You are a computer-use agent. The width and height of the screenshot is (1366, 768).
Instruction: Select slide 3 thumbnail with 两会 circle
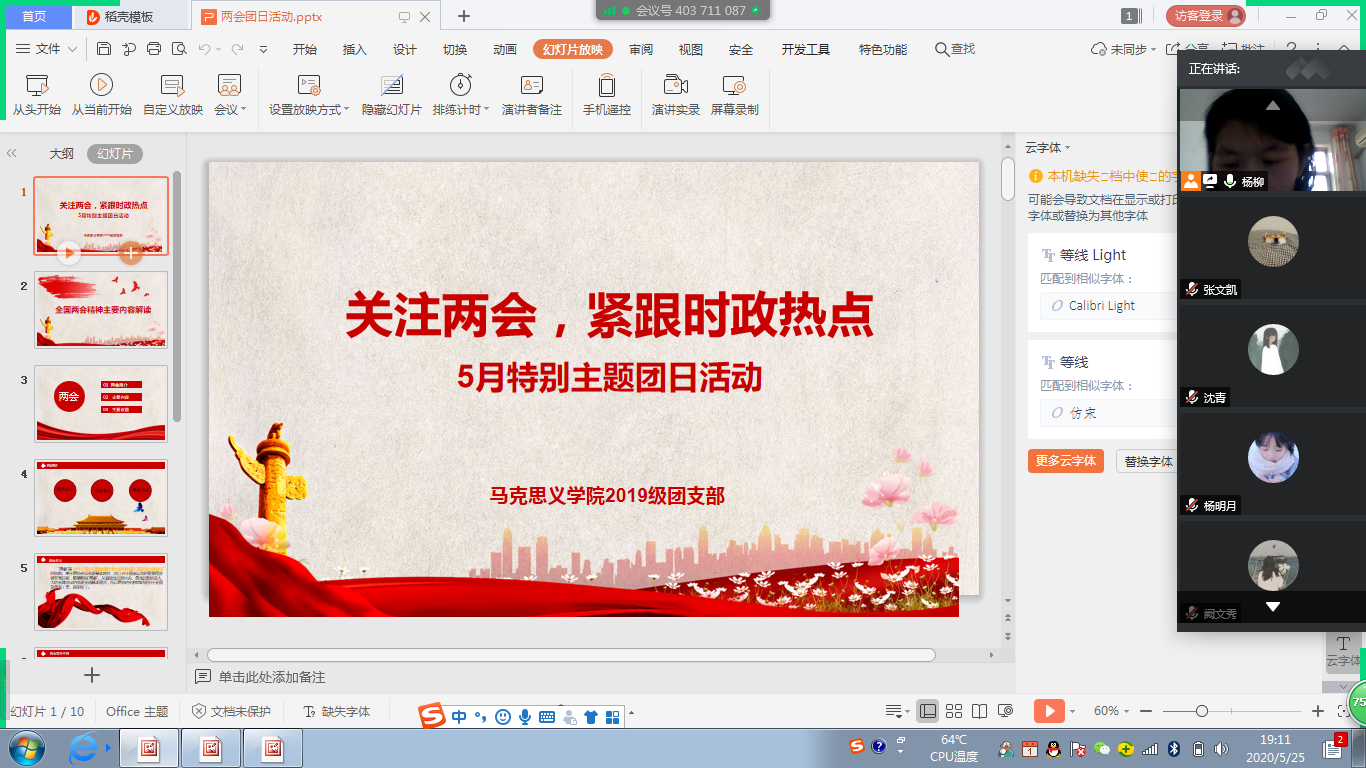(x=101, y=403)
